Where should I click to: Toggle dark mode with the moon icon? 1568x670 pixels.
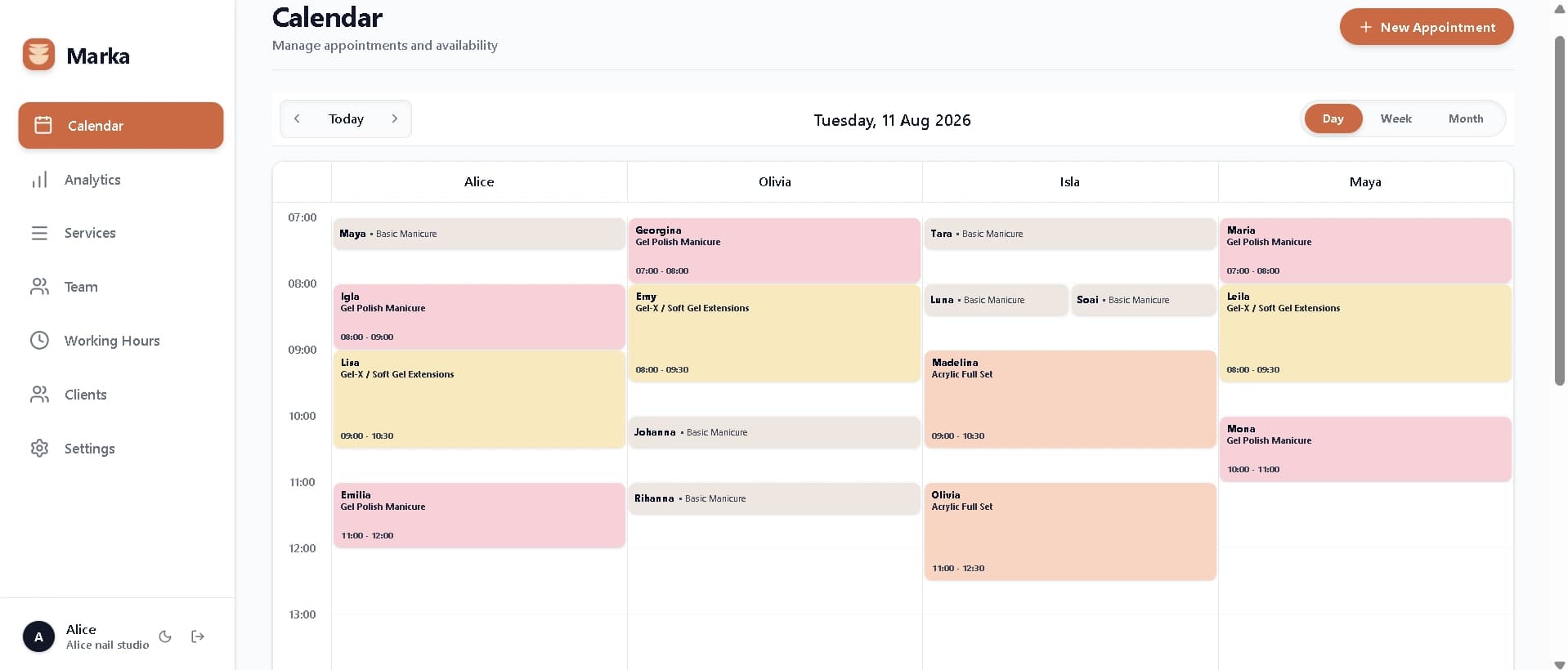pyautogui.click(x=165, y=636)
